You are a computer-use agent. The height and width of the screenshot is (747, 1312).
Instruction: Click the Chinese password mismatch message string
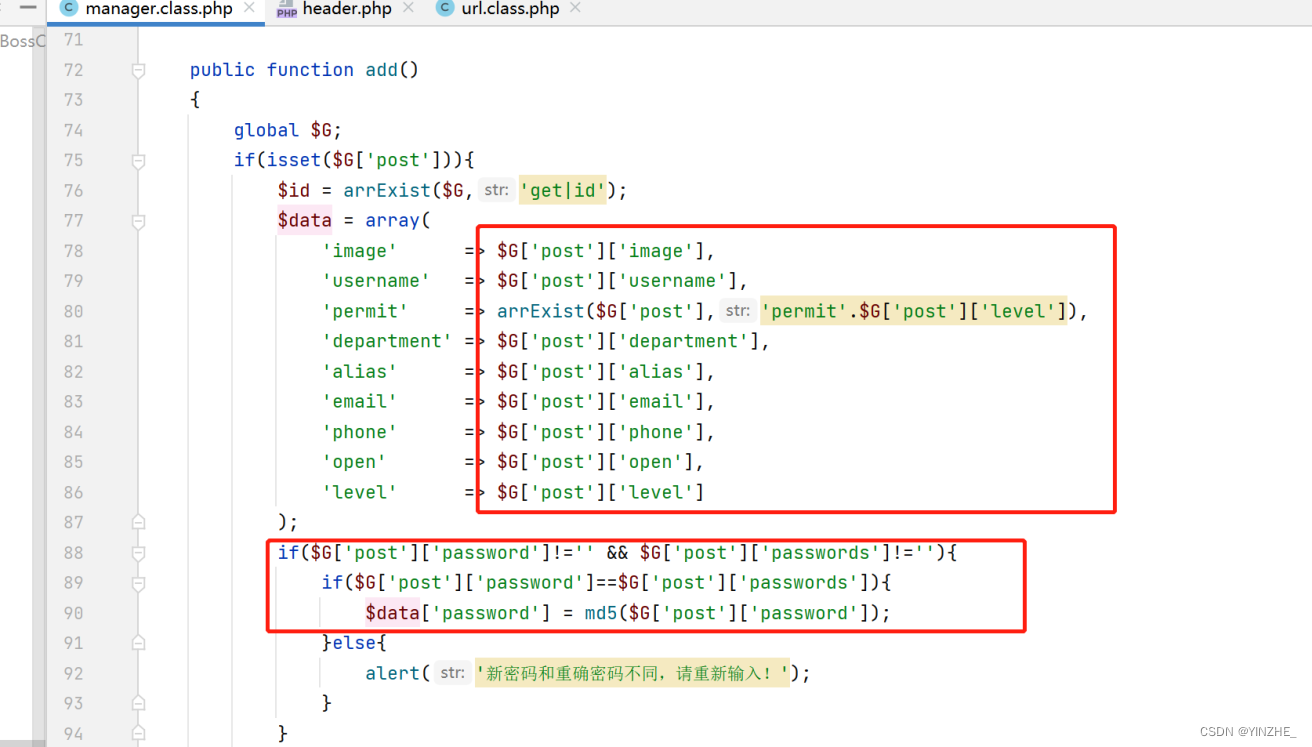(x=632, y=673)
